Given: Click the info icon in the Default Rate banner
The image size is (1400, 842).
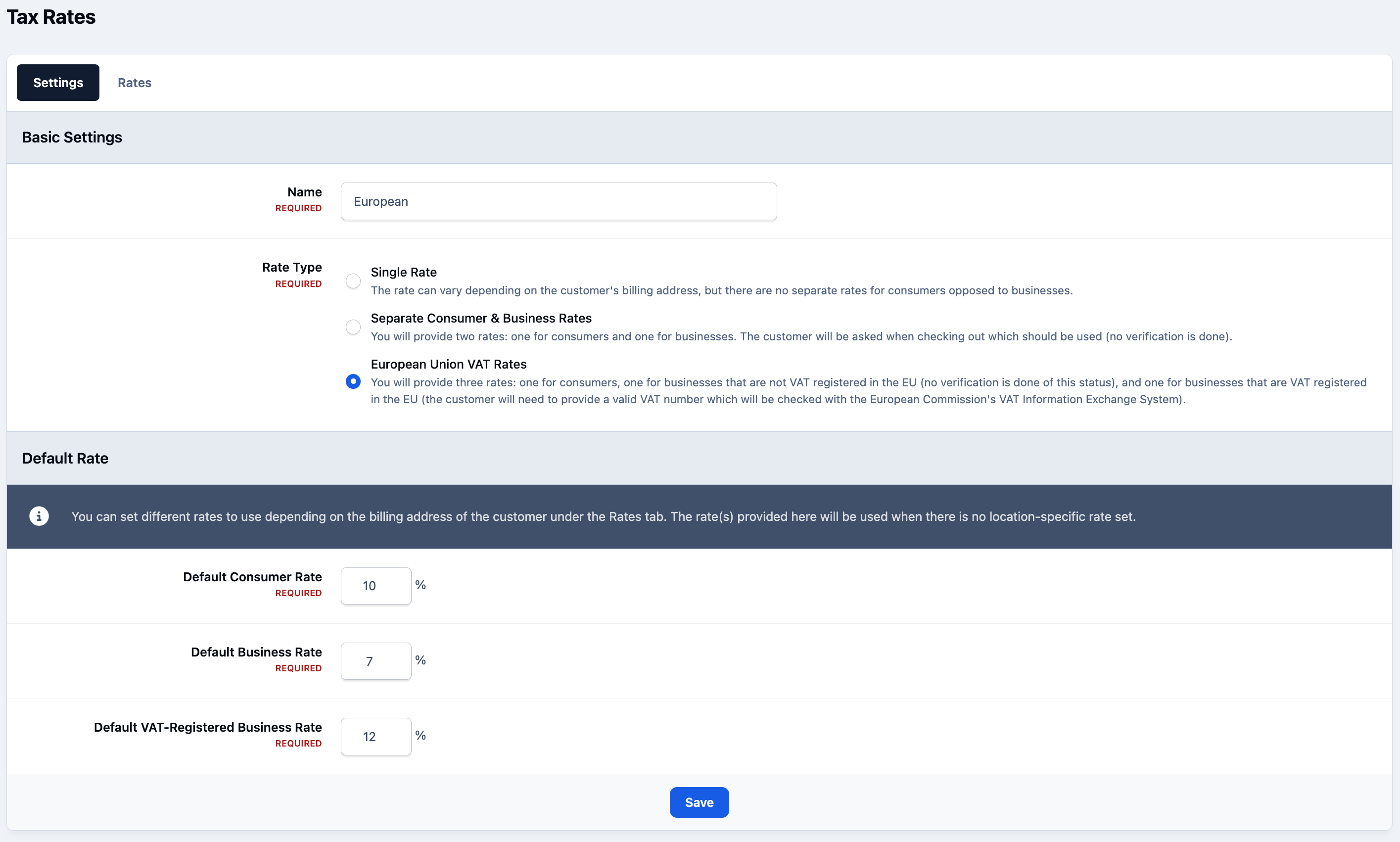Looking at the screenshot, I should tap(39, 516).
